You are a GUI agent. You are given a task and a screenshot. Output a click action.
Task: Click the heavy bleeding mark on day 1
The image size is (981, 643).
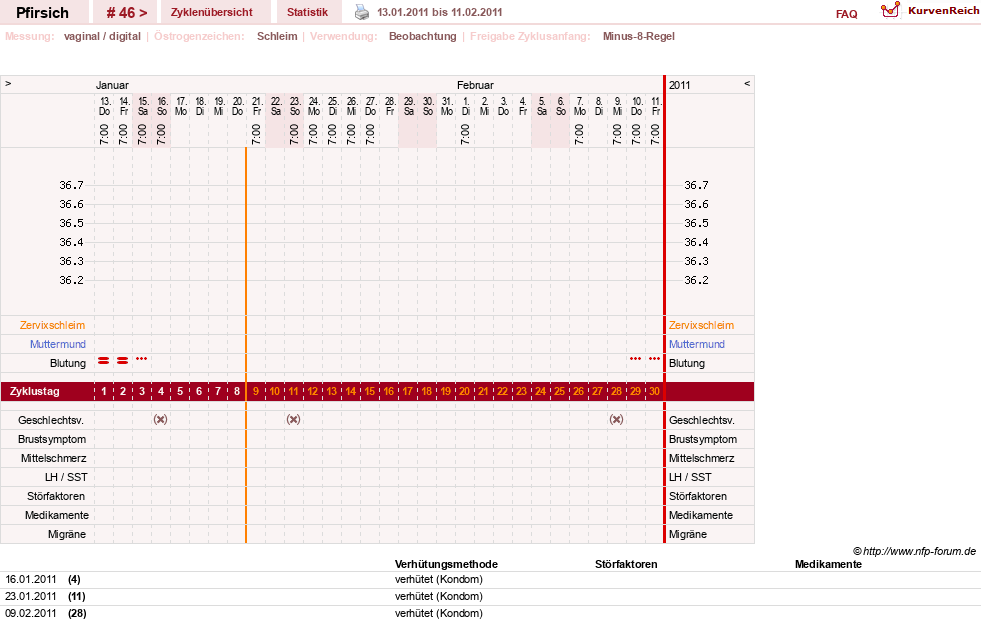(x=104, y=360)
